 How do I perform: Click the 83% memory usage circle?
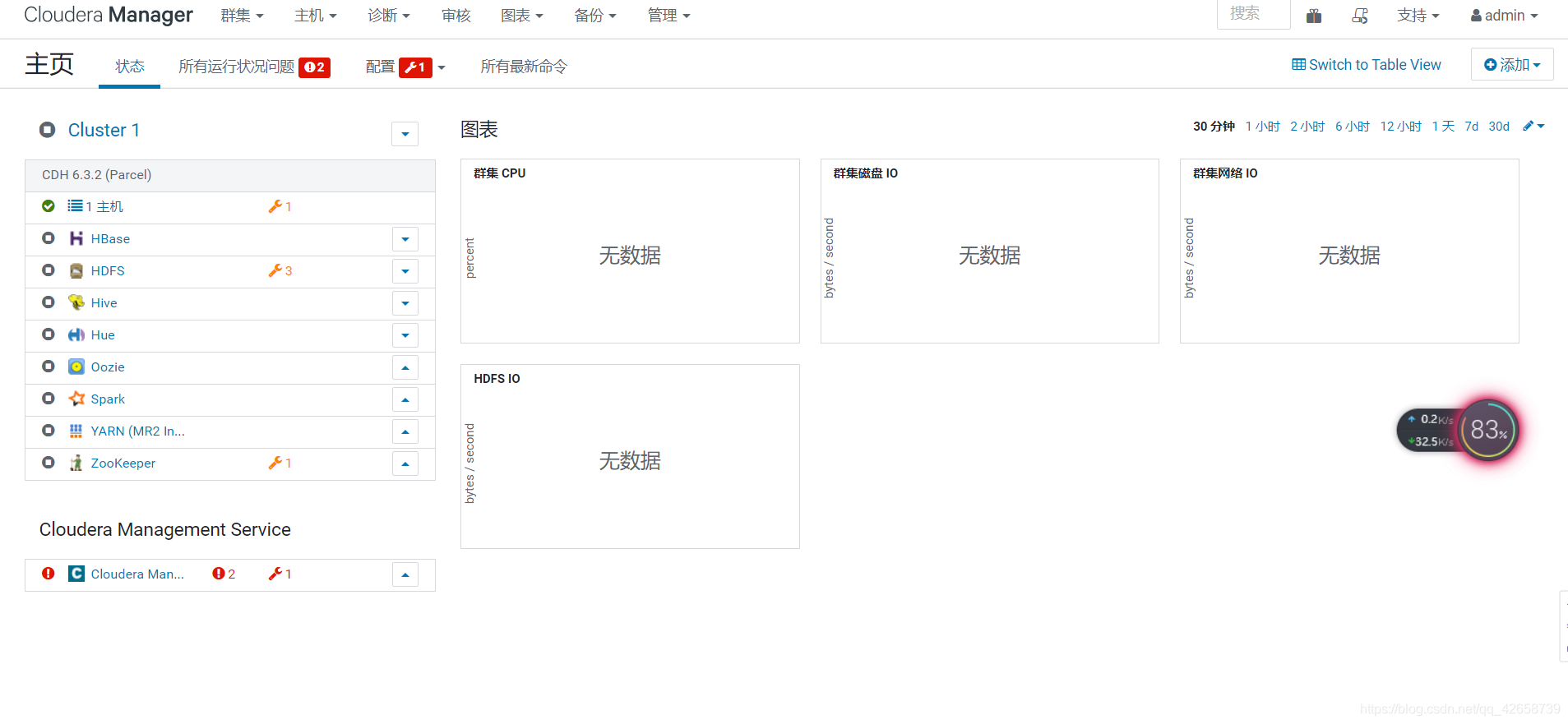point(1488,430)
